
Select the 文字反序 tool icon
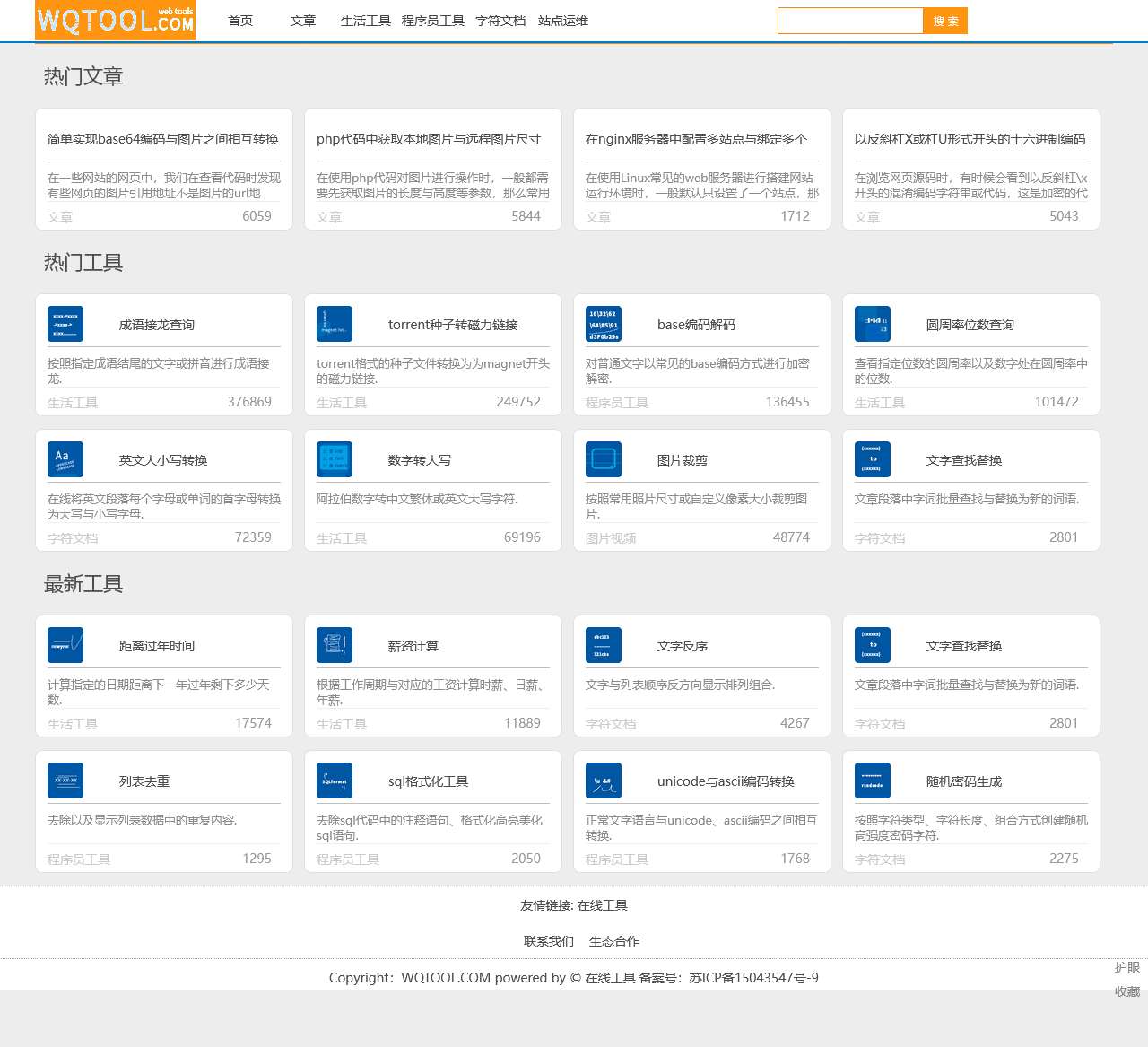604,645
